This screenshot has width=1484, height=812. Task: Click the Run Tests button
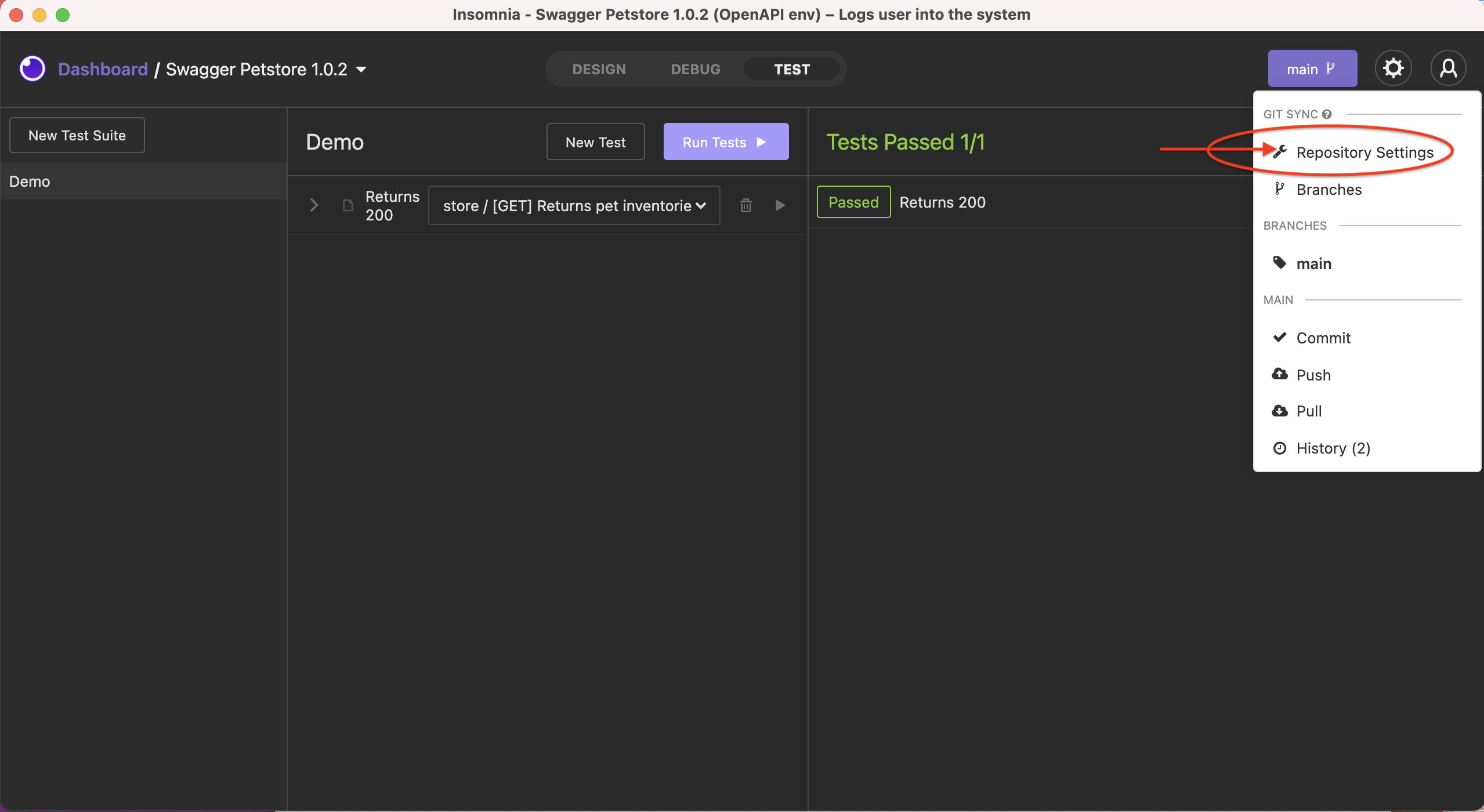point(725,142)
